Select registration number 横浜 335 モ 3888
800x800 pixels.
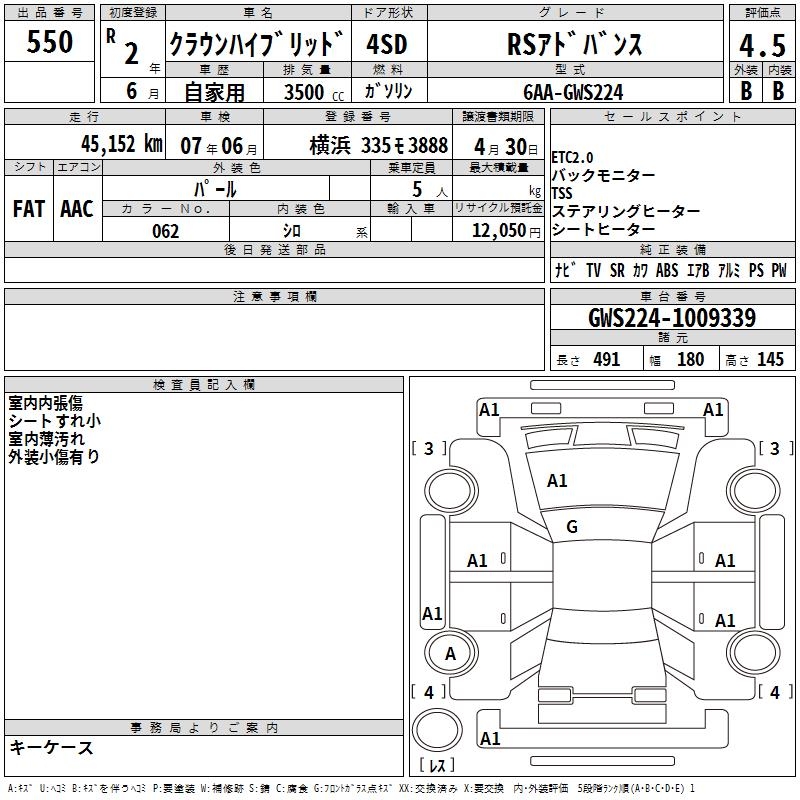(x=379, y=146)
